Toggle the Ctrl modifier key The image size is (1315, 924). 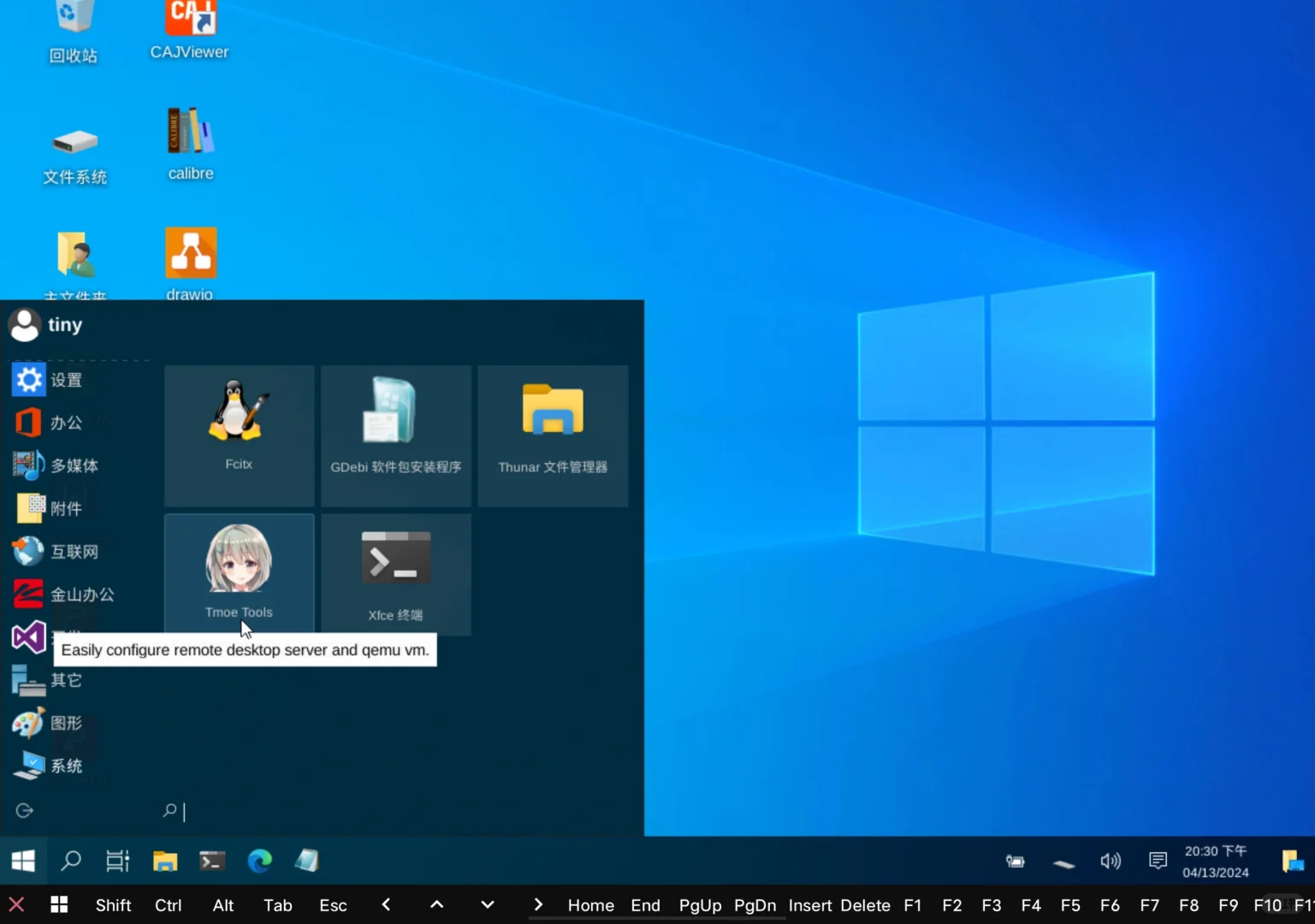click(169, 905)
